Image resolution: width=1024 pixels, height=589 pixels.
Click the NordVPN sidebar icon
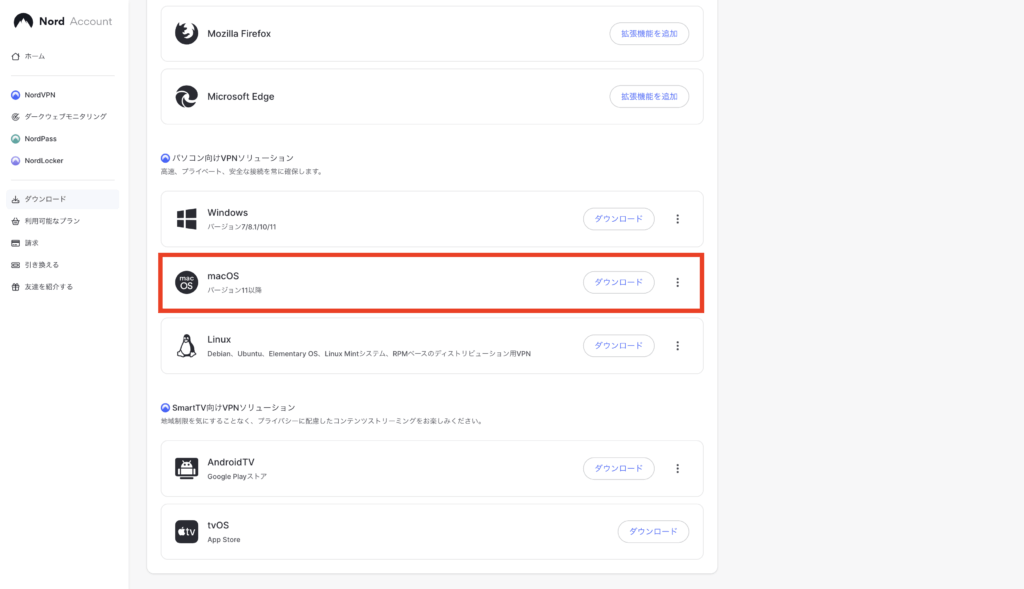[x=16, y=95]
